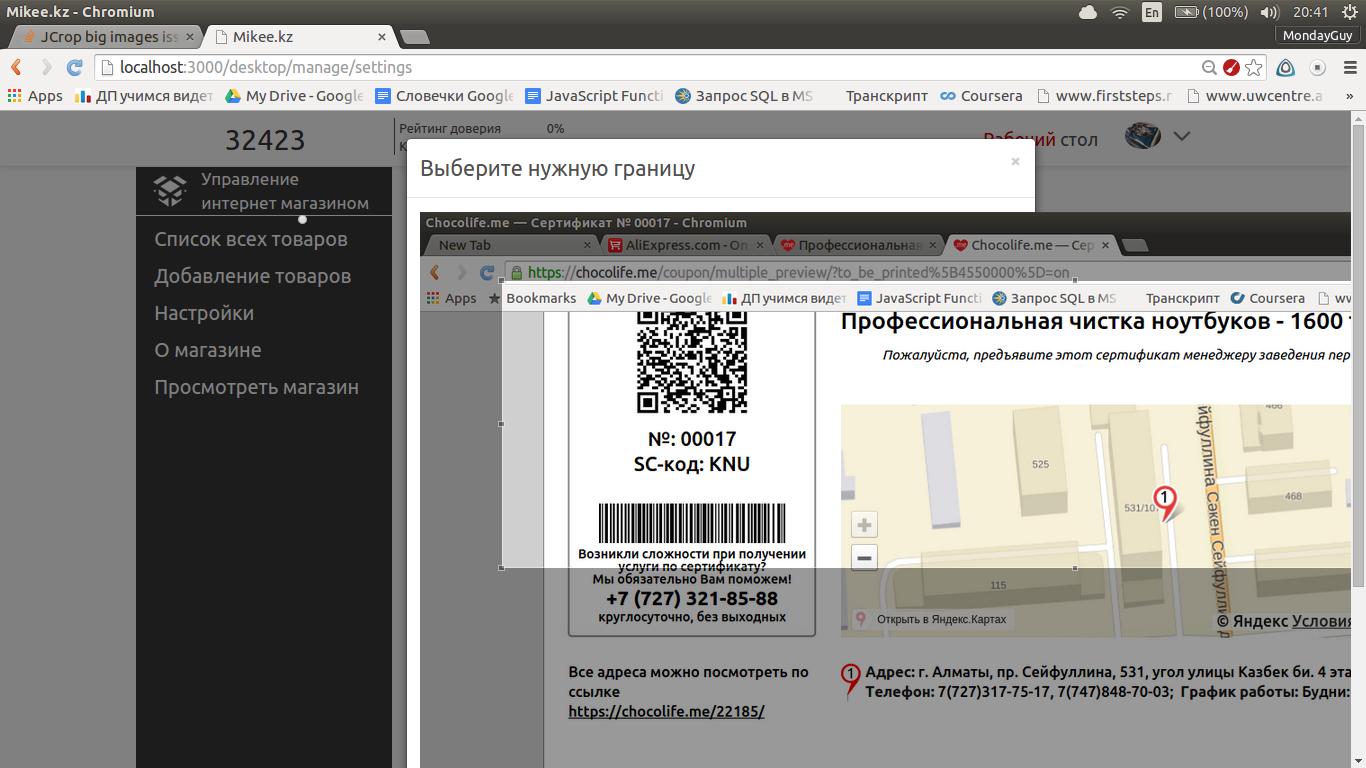Open Добавление товаров in sidebar
The height and width of the screenshot is (768, 1366).
pyautogui.click(x=253, y=277)
